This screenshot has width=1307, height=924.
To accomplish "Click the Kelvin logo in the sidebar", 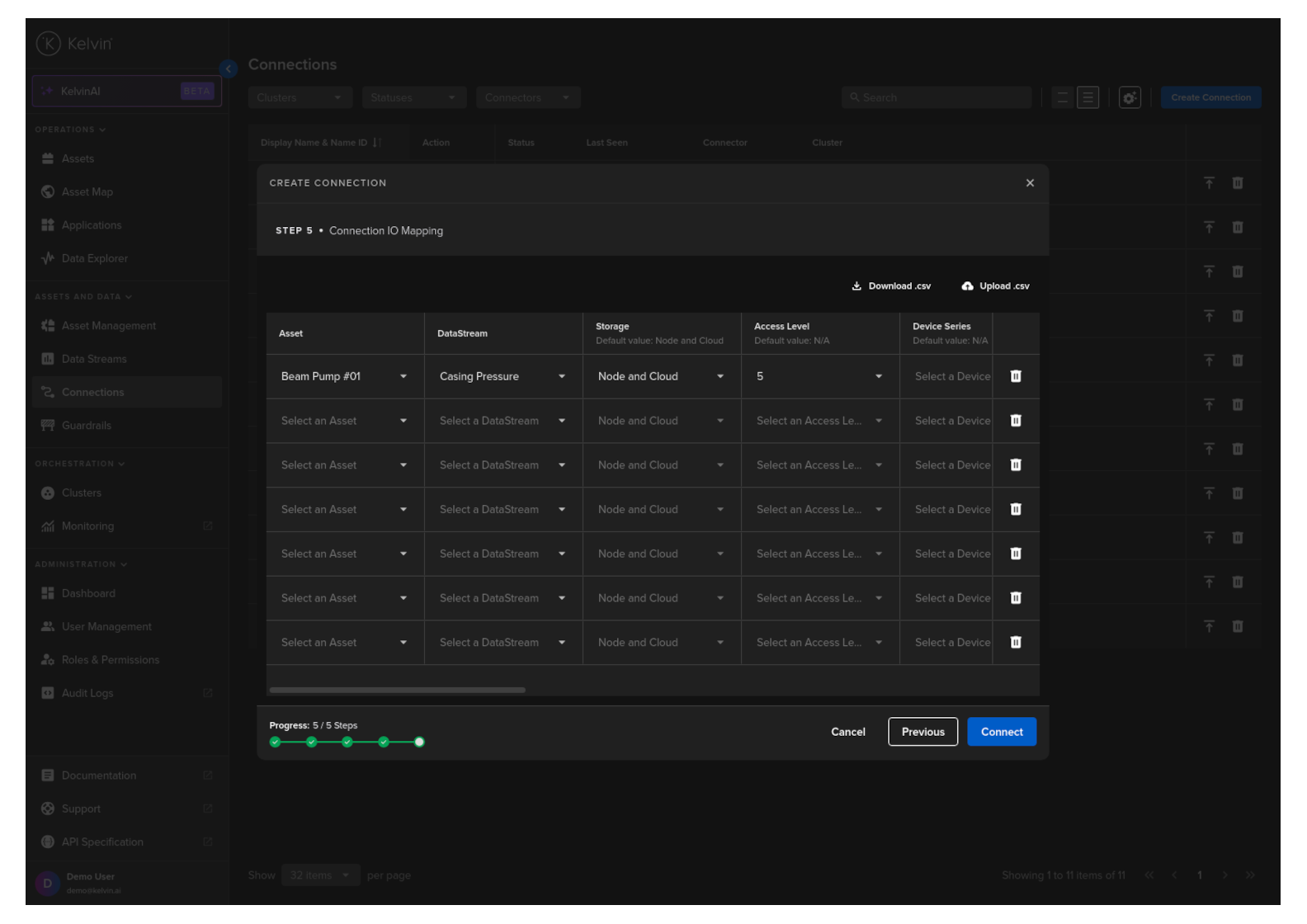I will pyautogui.click(x=49, y=44).
